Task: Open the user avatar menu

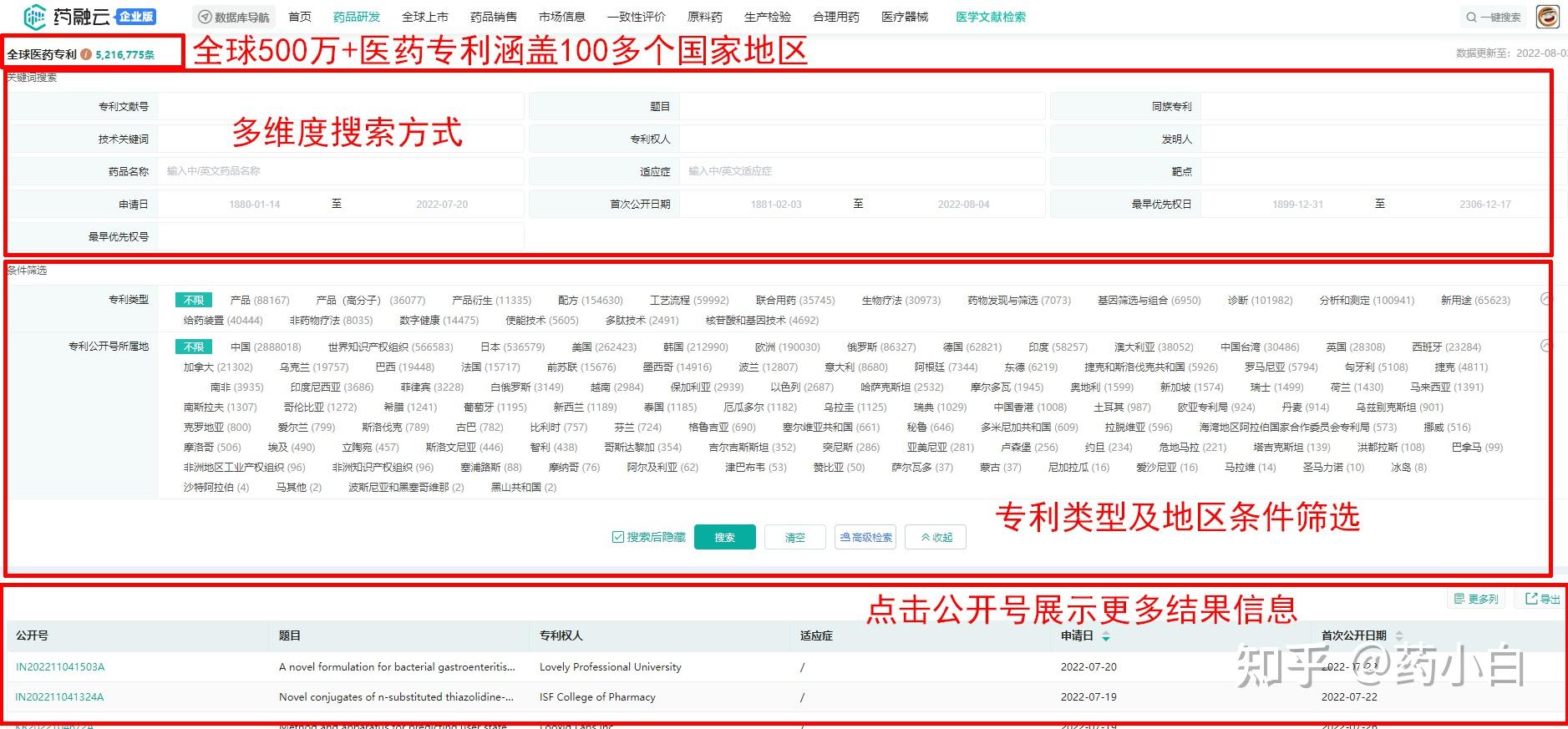Action: (x=1548, y=17)
